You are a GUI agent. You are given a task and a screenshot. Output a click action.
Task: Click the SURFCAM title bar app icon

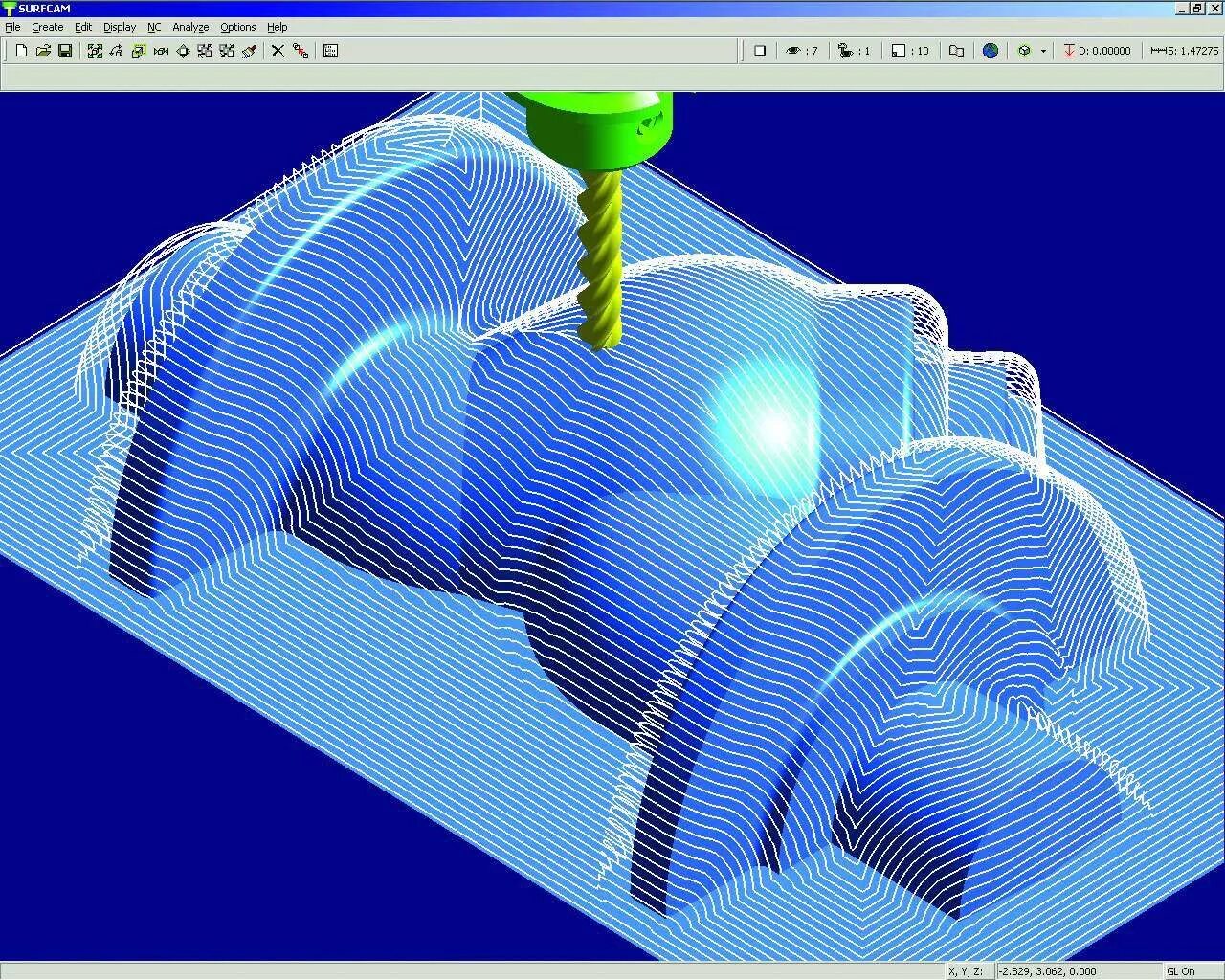[x=10, y=9]
